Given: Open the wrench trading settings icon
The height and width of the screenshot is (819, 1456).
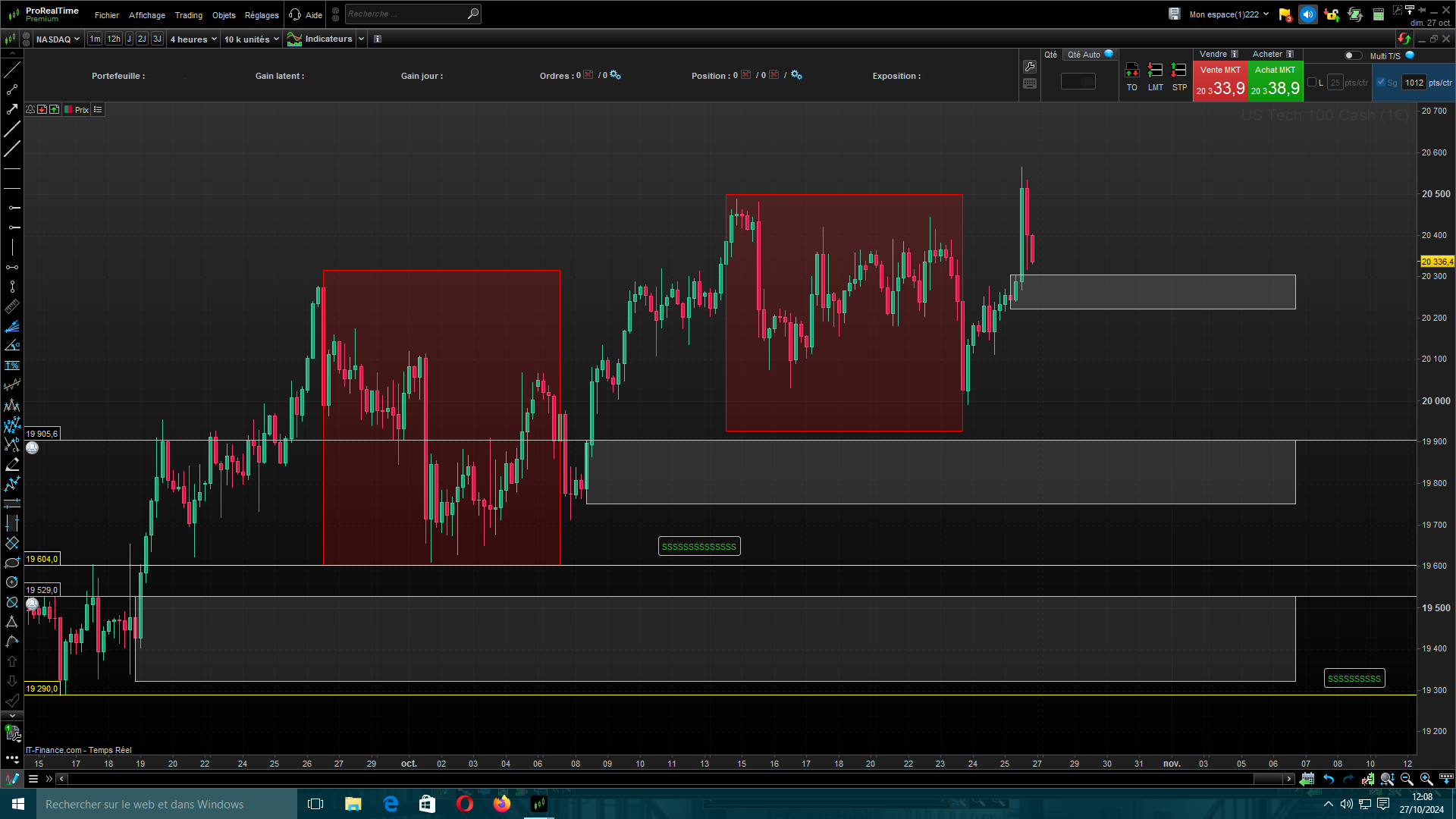Looking at the screenshot, I should tap(1029, 67).
